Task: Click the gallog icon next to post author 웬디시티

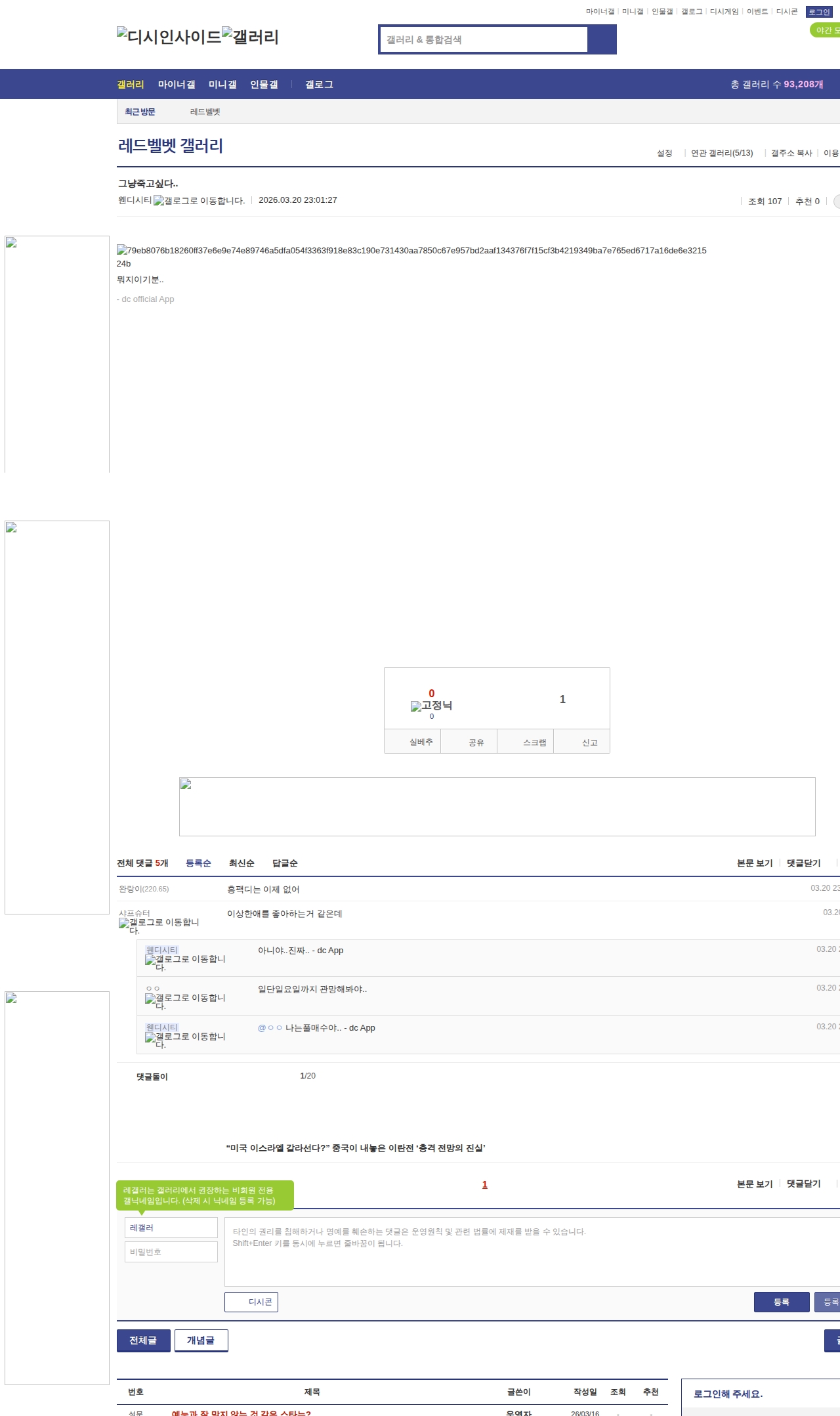Action: 199,201
